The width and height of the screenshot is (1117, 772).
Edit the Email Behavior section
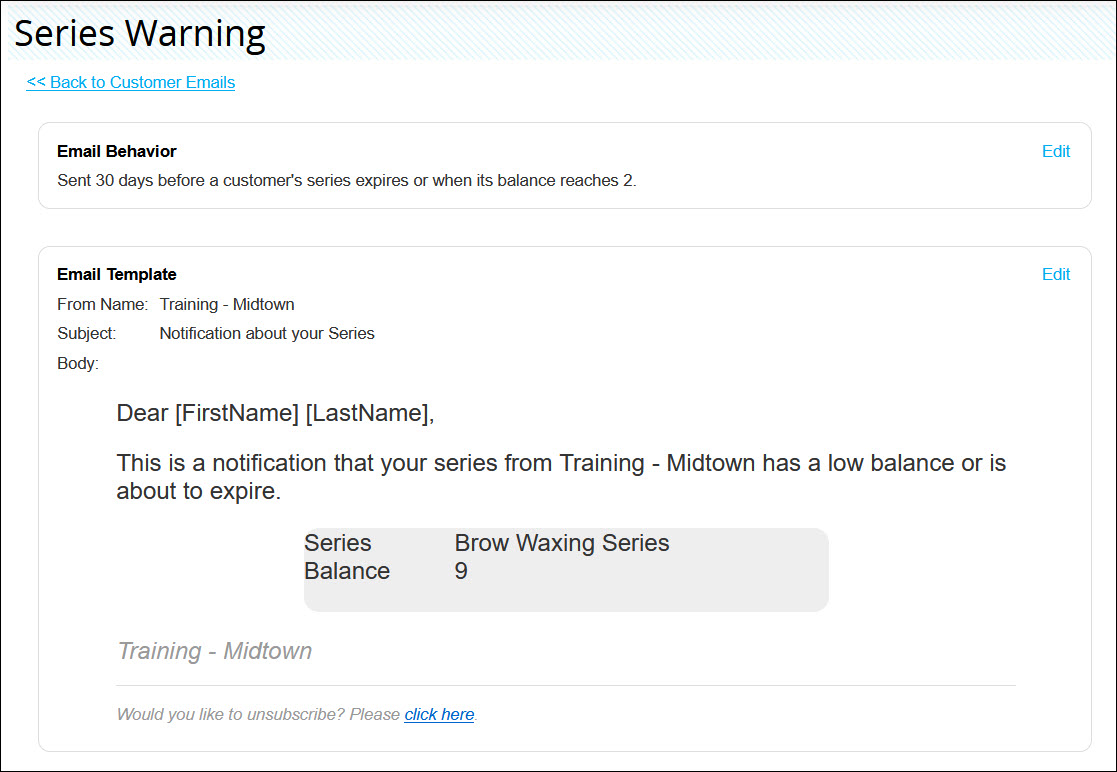1055,151
